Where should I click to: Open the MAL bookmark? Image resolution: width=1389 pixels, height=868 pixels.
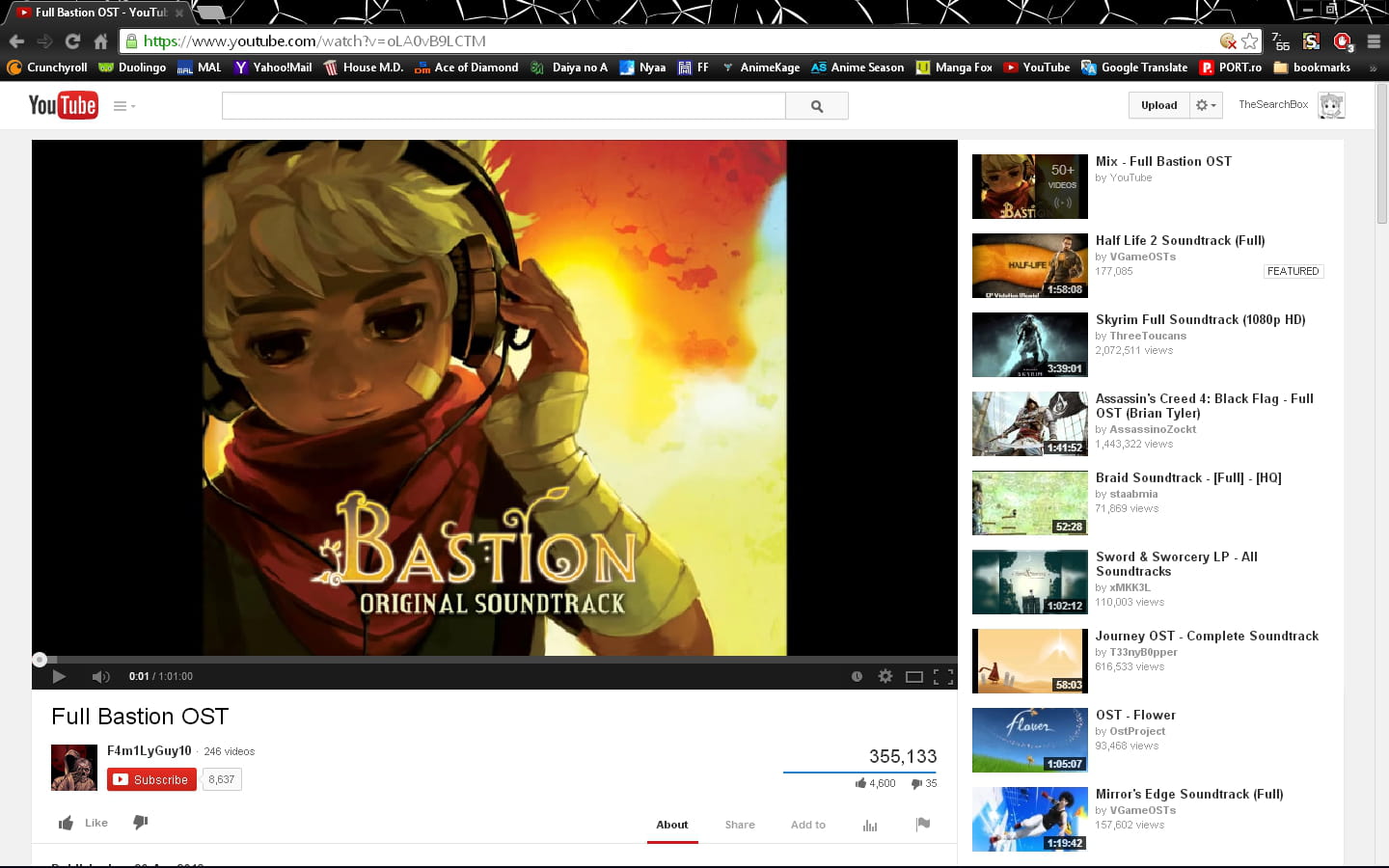(x=199, y=68)
